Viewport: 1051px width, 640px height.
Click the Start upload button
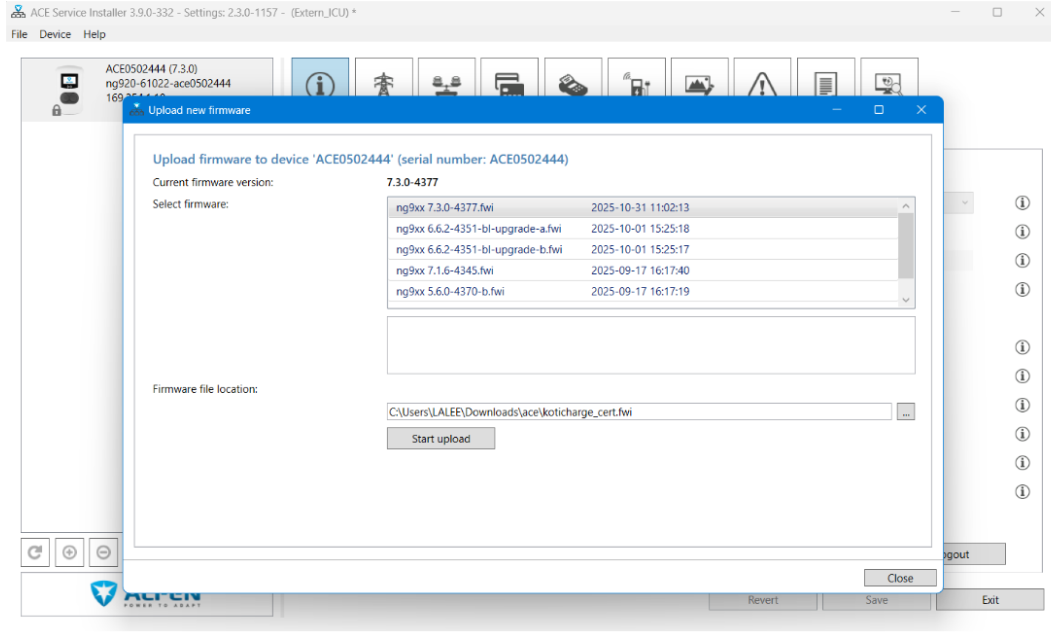(440, 439)
